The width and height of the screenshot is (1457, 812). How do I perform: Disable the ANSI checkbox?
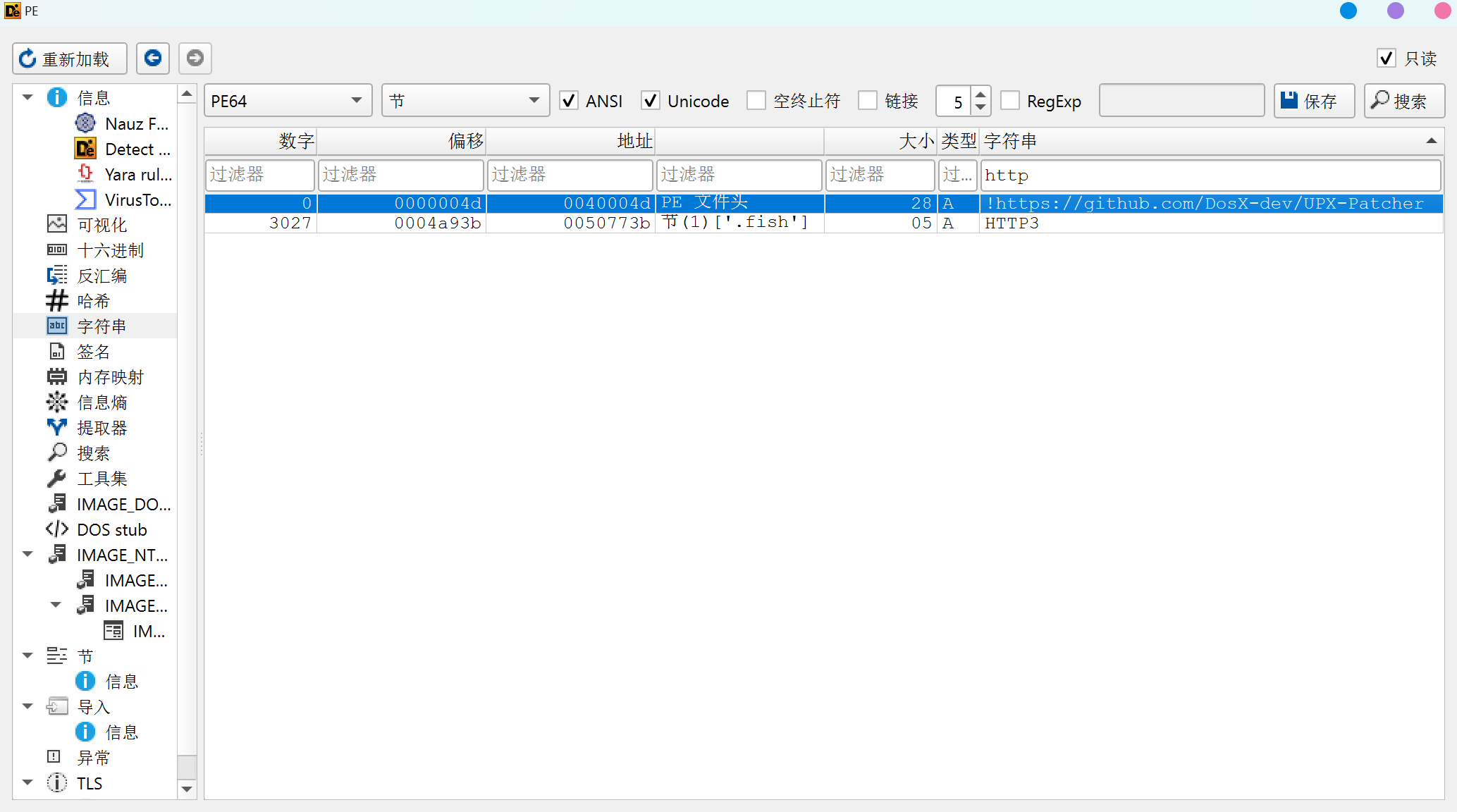(x=569, y=101)
